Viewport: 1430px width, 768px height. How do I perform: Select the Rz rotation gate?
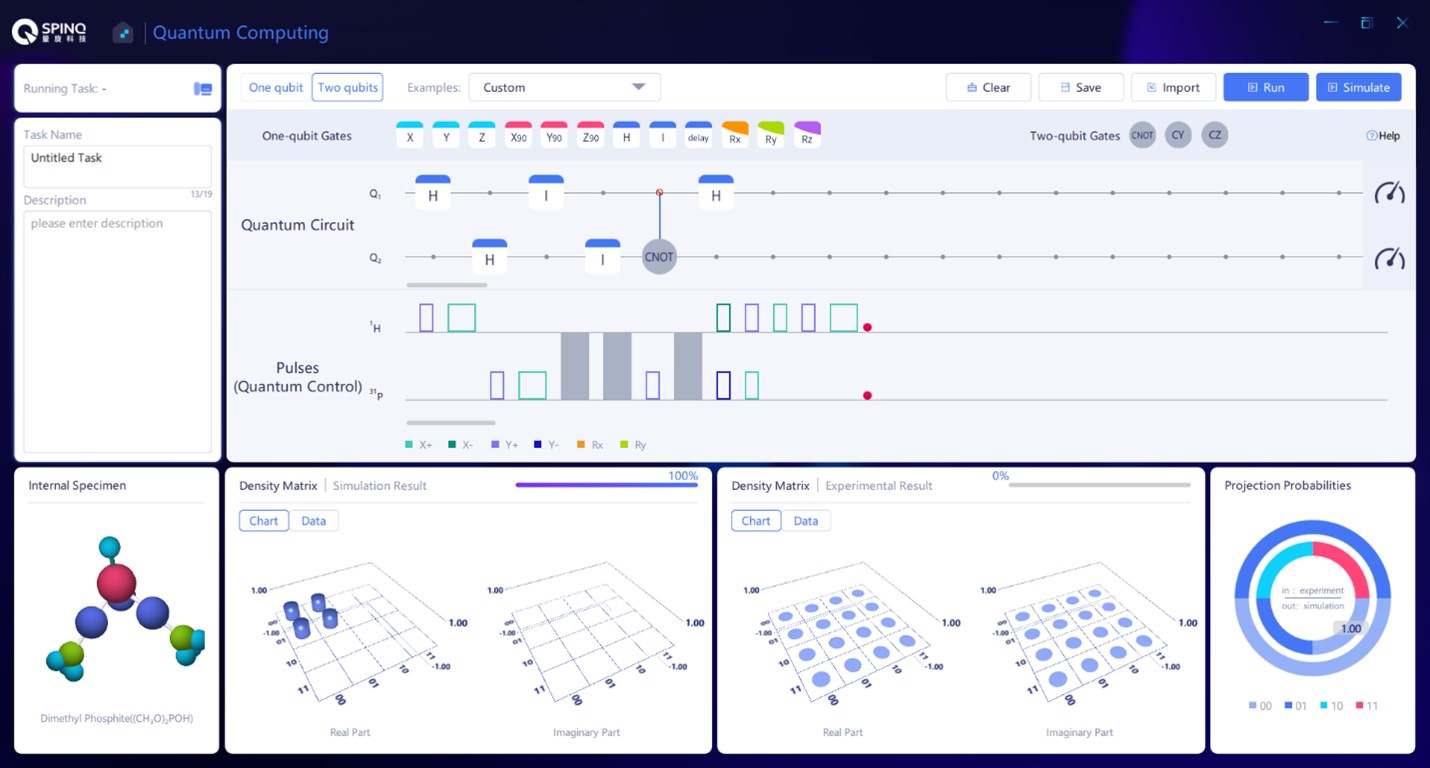tap(807, 135)
